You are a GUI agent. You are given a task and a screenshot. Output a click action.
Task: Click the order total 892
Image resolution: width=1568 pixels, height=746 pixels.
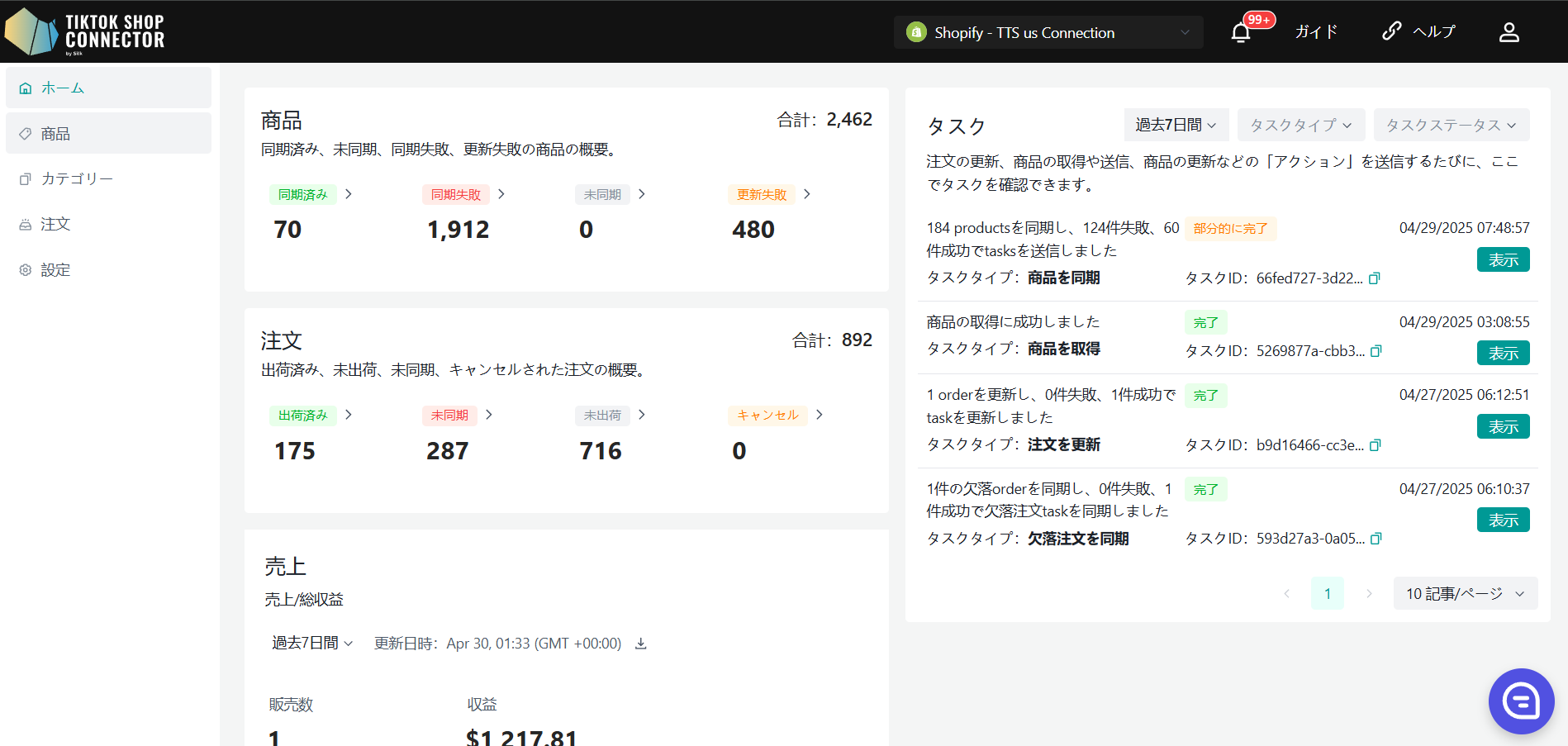click(x=857, y=340)
